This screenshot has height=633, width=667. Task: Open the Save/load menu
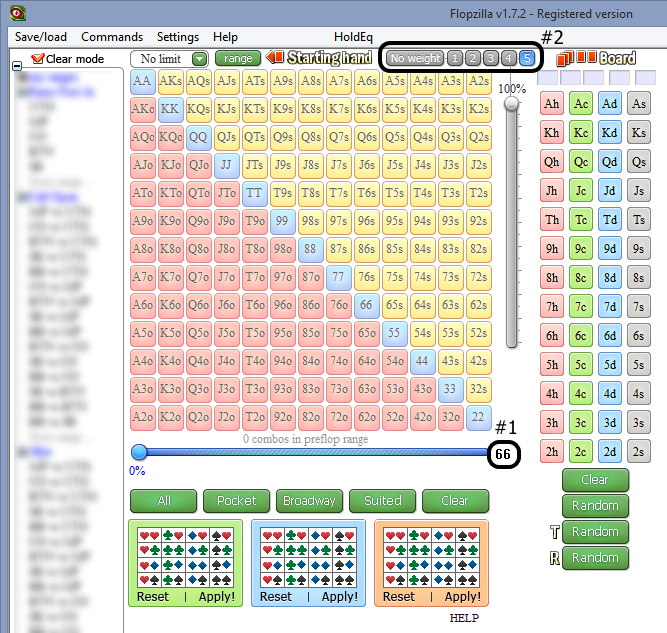coord(41,37)
